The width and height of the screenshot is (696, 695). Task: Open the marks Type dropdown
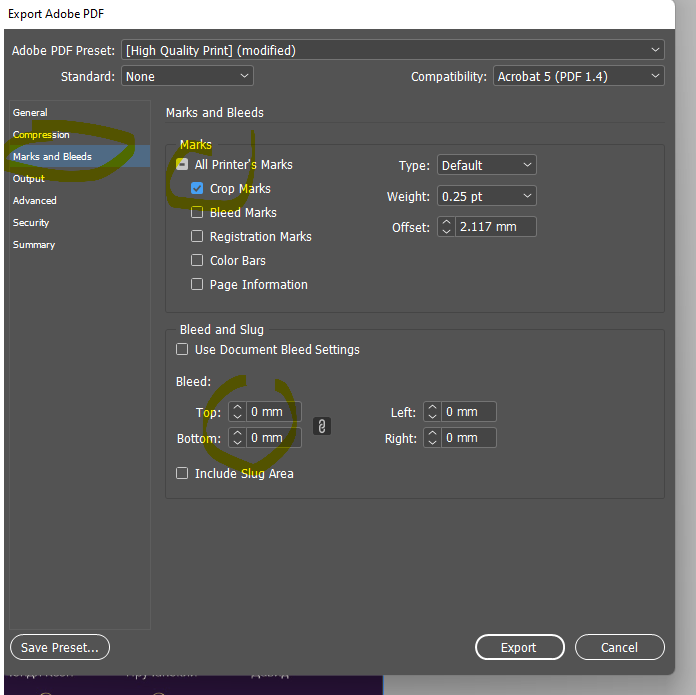[x=487, y=165]
